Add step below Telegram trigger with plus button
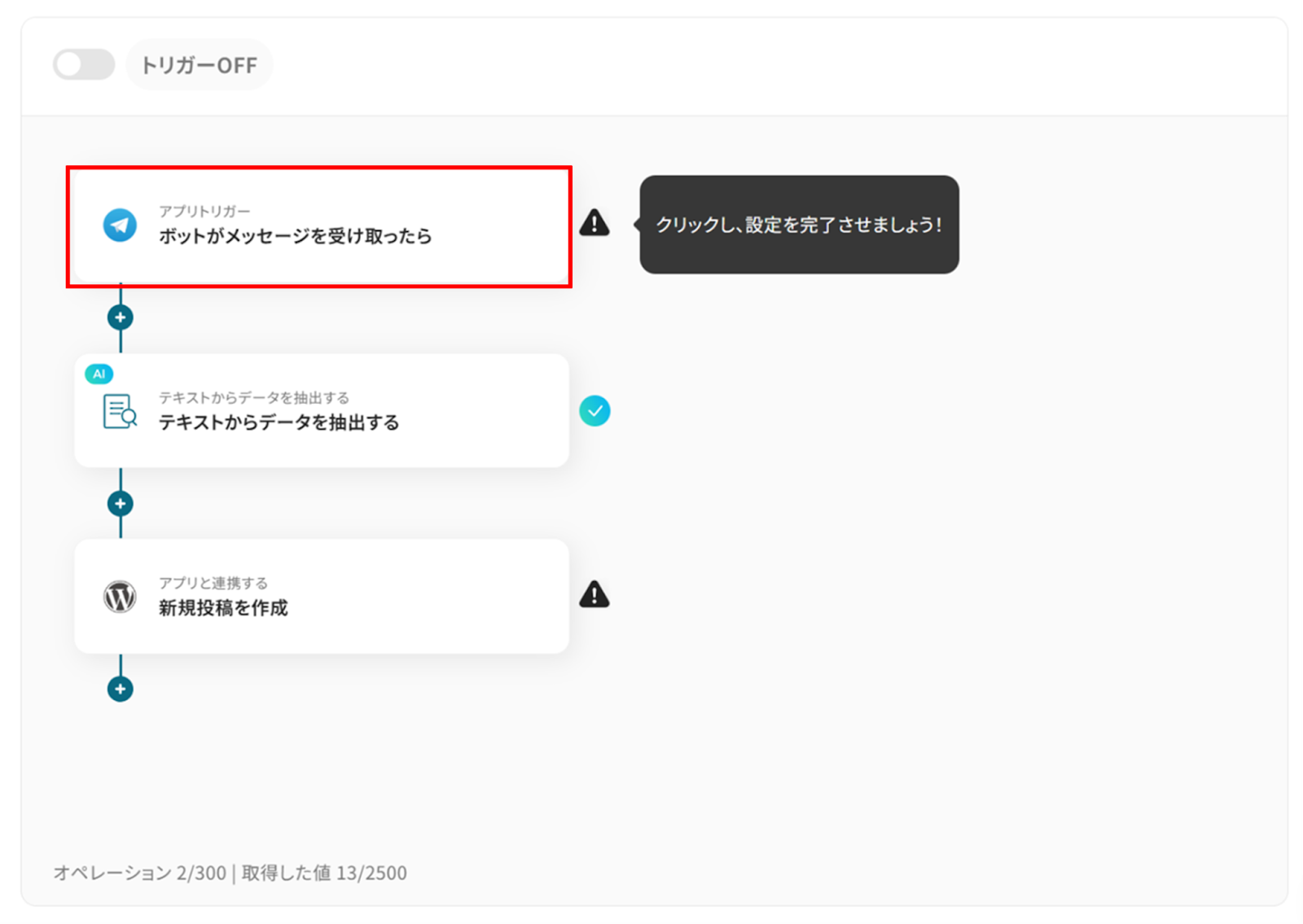1303x924 pixels. click(121, 317)
